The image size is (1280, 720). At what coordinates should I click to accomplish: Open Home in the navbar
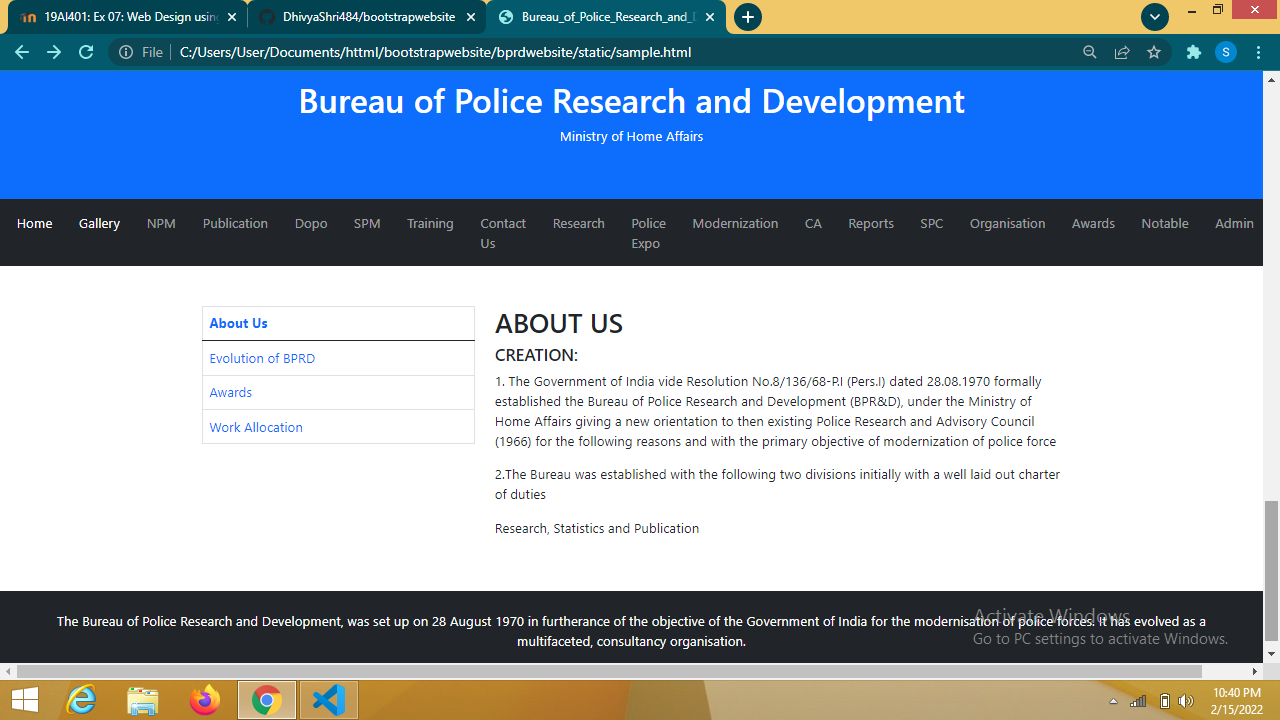[x=34, y=223]
